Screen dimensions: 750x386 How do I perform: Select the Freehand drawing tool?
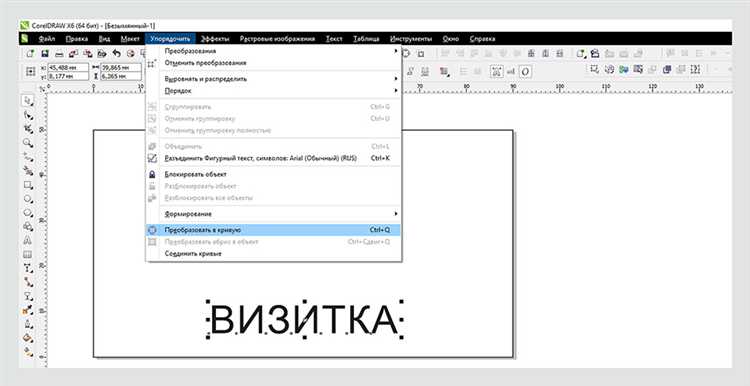click(x=28, y=157)
